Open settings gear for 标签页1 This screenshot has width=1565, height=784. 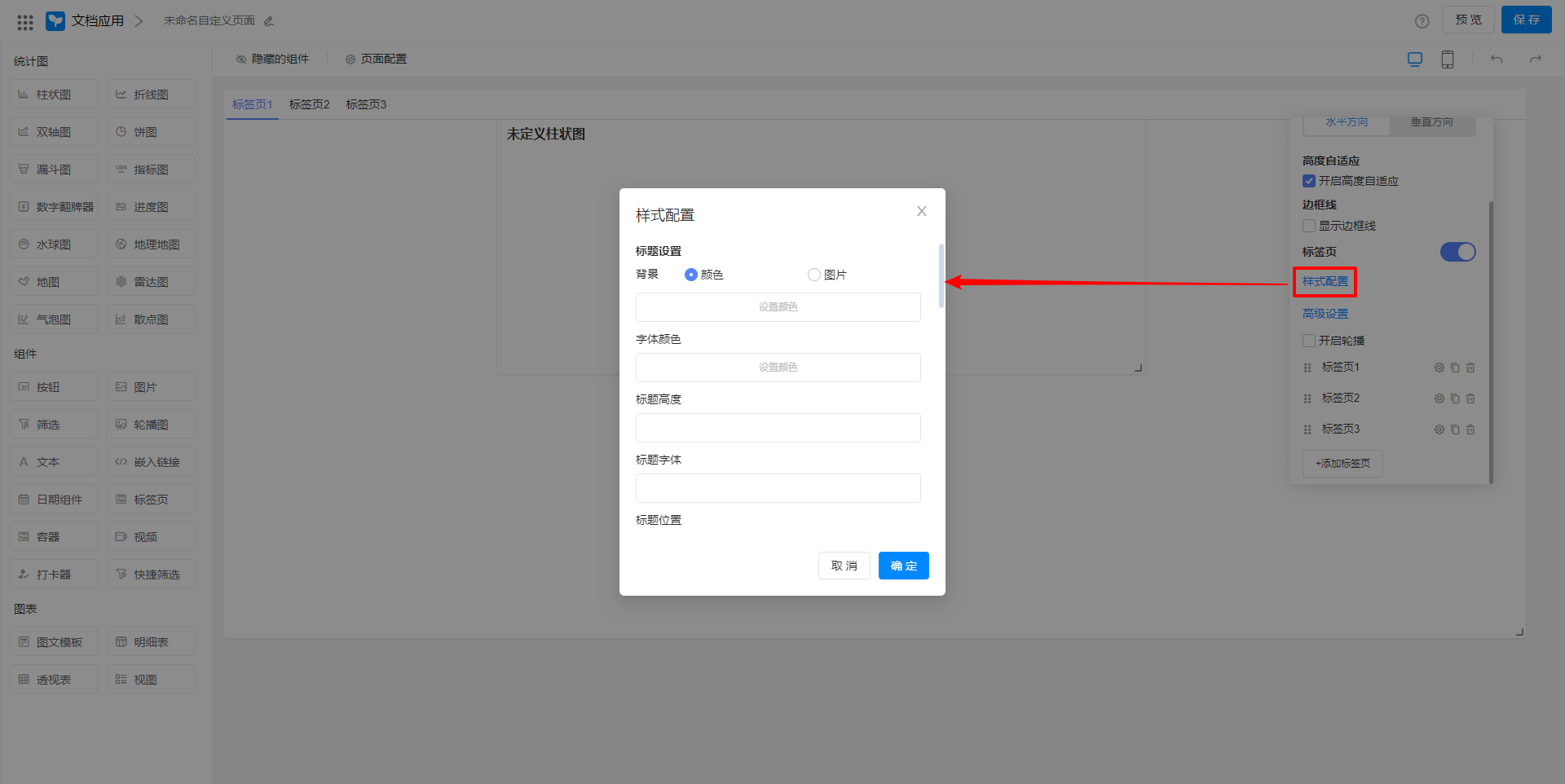click(x=1439, y=368)
